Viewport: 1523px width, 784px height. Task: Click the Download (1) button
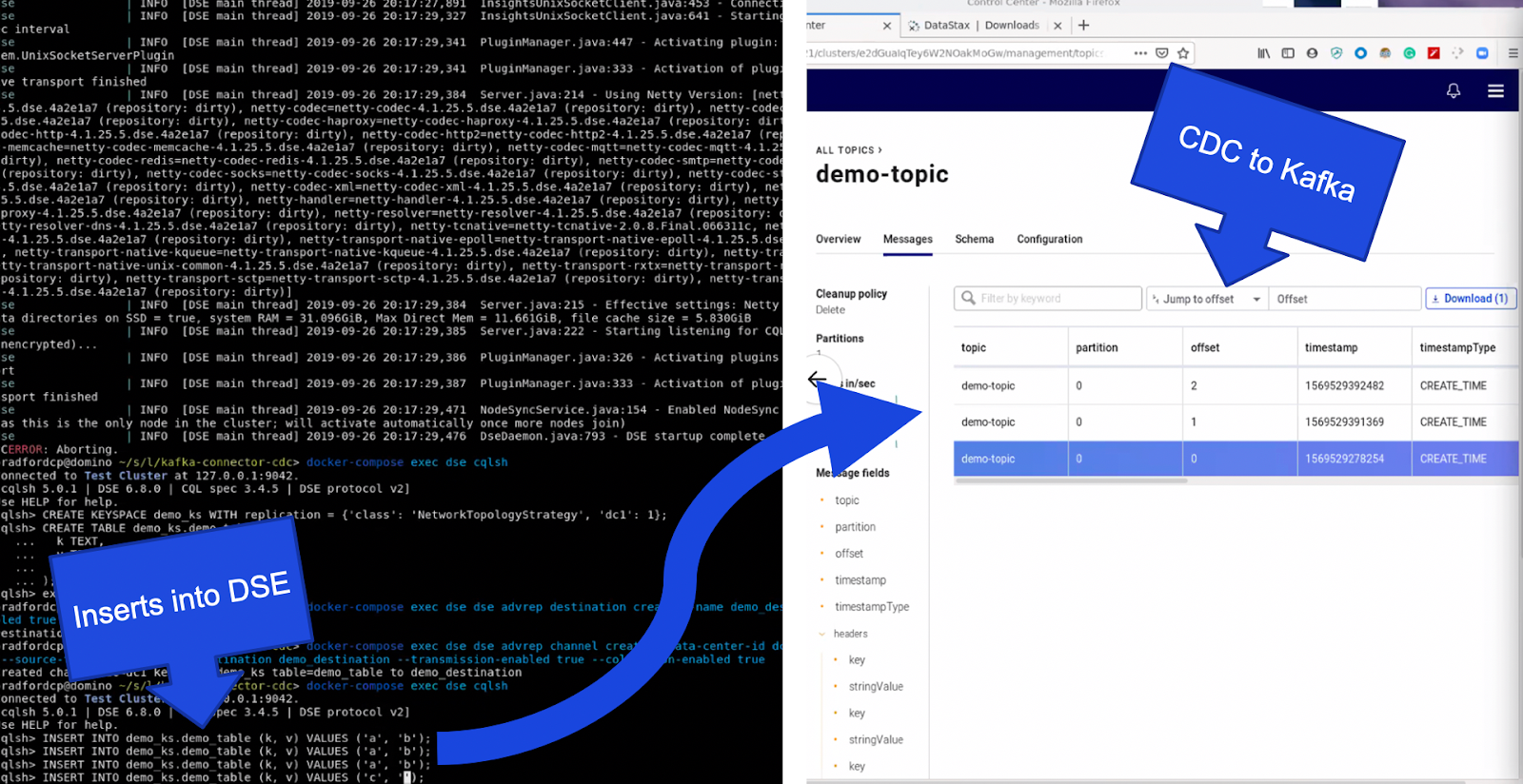[x=1471, y=299]
